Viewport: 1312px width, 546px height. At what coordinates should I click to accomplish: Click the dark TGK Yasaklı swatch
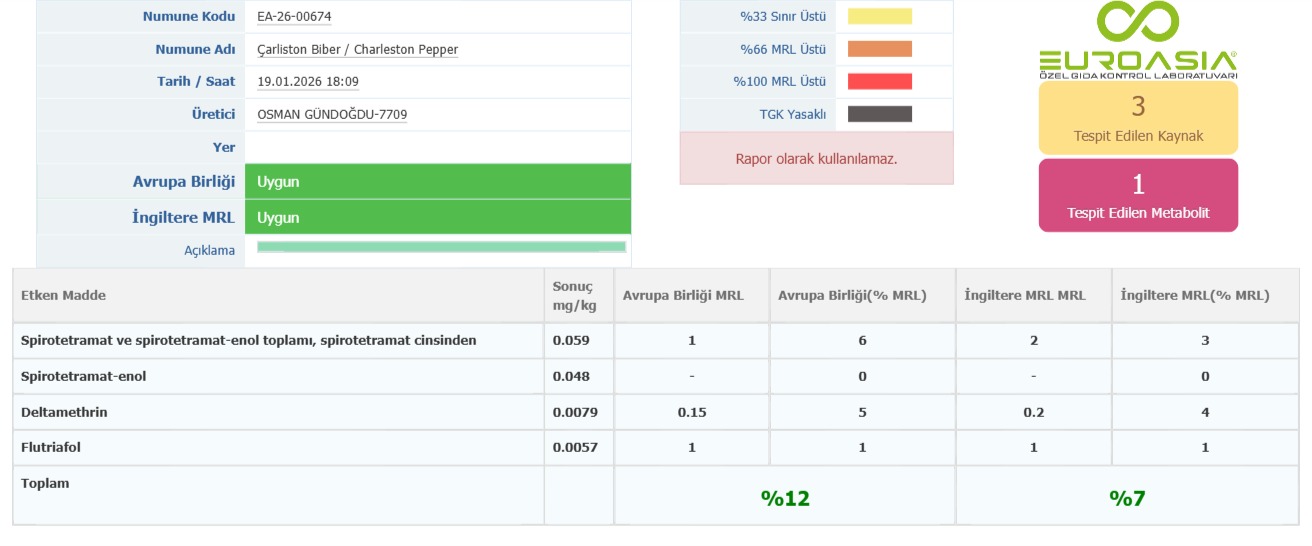tap(880, 114)
